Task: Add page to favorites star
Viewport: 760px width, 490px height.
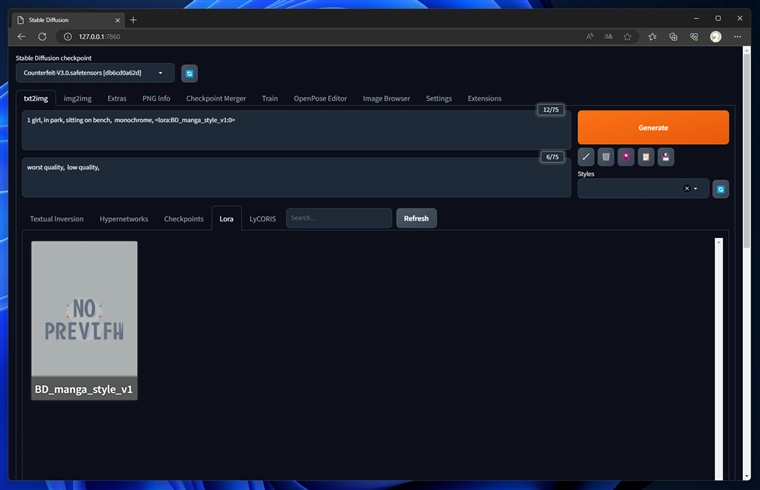Action: (628, 36)
